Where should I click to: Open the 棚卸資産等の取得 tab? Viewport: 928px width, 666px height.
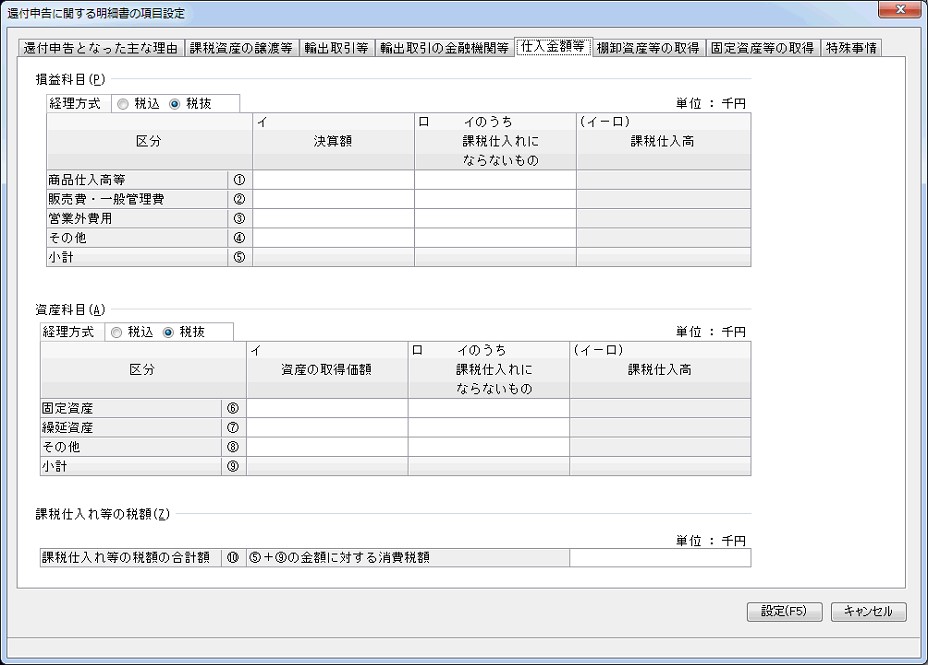[648, 48]
